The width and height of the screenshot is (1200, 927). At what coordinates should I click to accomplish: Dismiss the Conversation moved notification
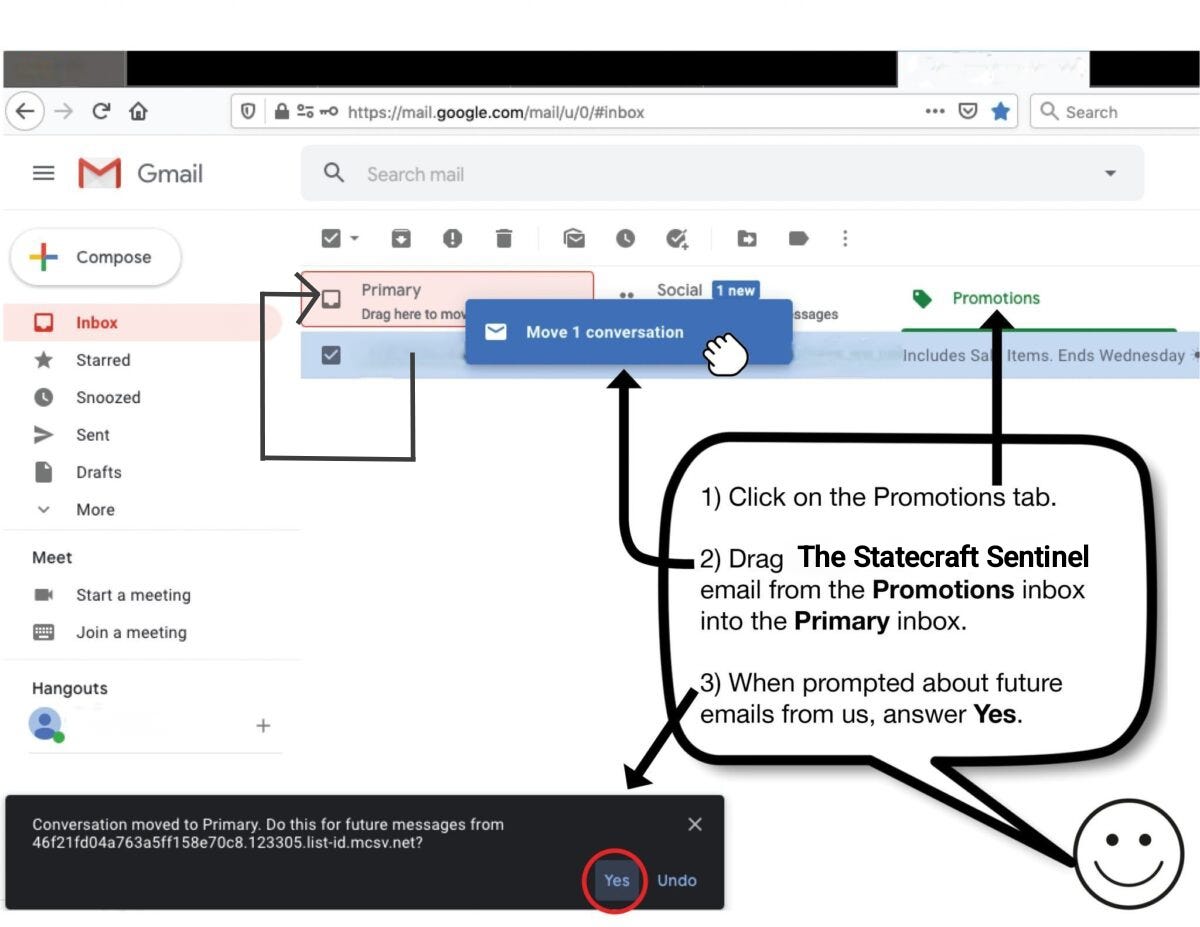[695, 824]
